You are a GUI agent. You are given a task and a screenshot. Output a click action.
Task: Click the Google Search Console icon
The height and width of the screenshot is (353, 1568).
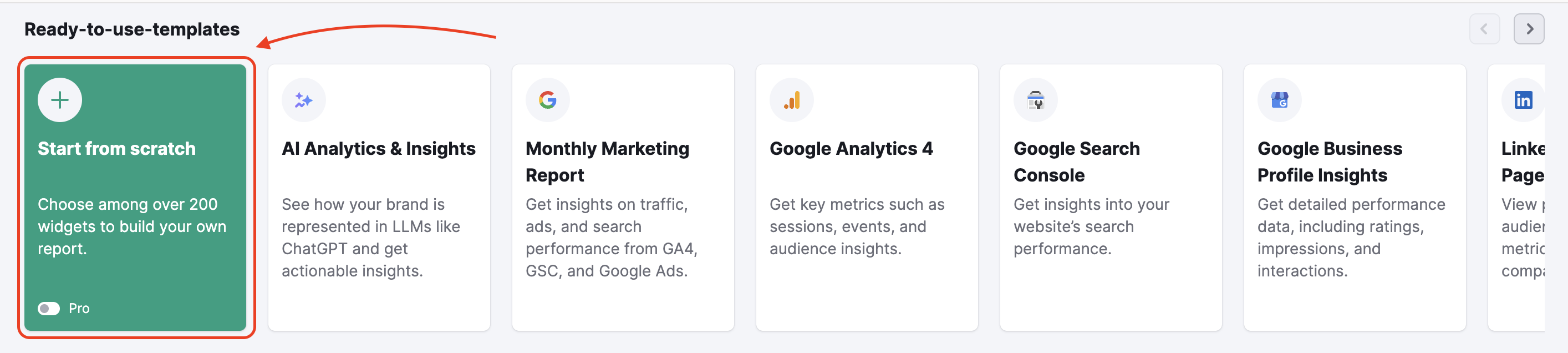click(1035, 100)
